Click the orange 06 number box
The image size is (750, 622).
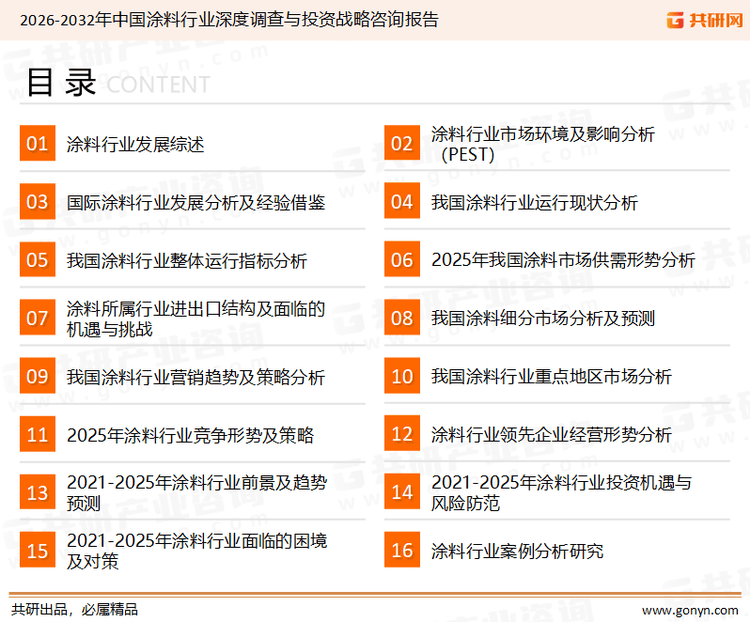(402, 259)
